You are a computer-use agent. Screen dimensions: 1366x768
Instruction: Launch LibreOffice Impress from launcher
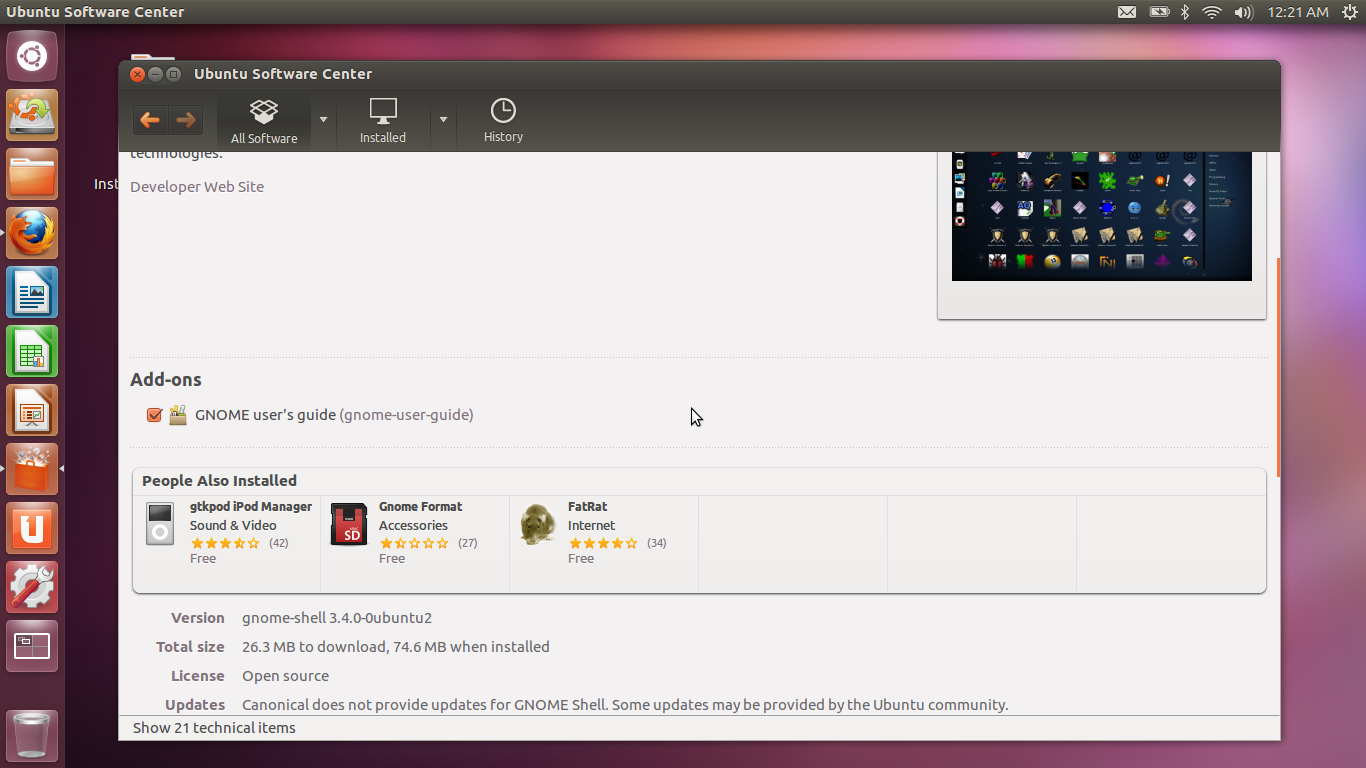pyautogui.click(x=32, y=410)
